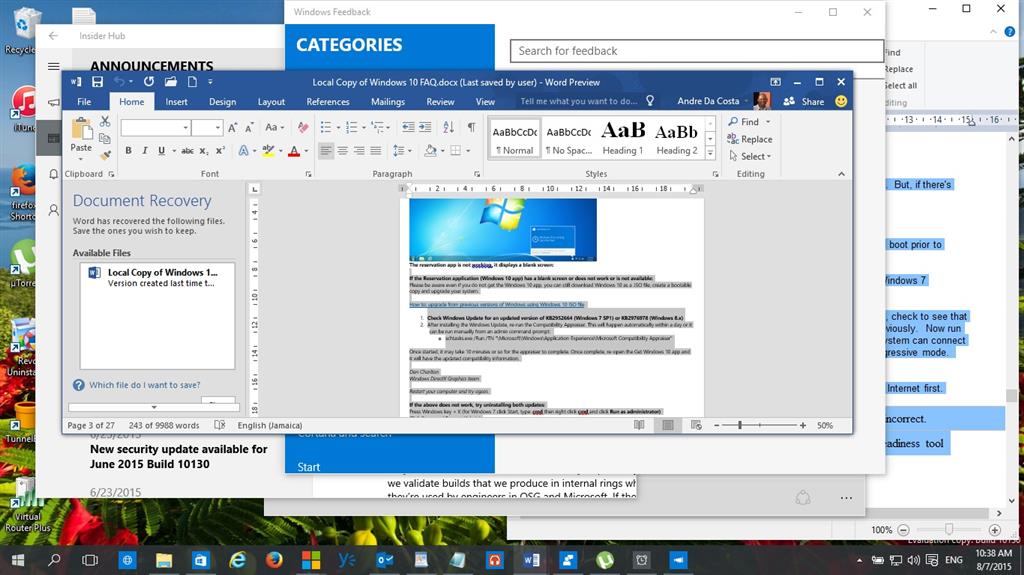Screen dimensions: 1024x575
Task: Click the Share button
Action: tap(804, 101)
